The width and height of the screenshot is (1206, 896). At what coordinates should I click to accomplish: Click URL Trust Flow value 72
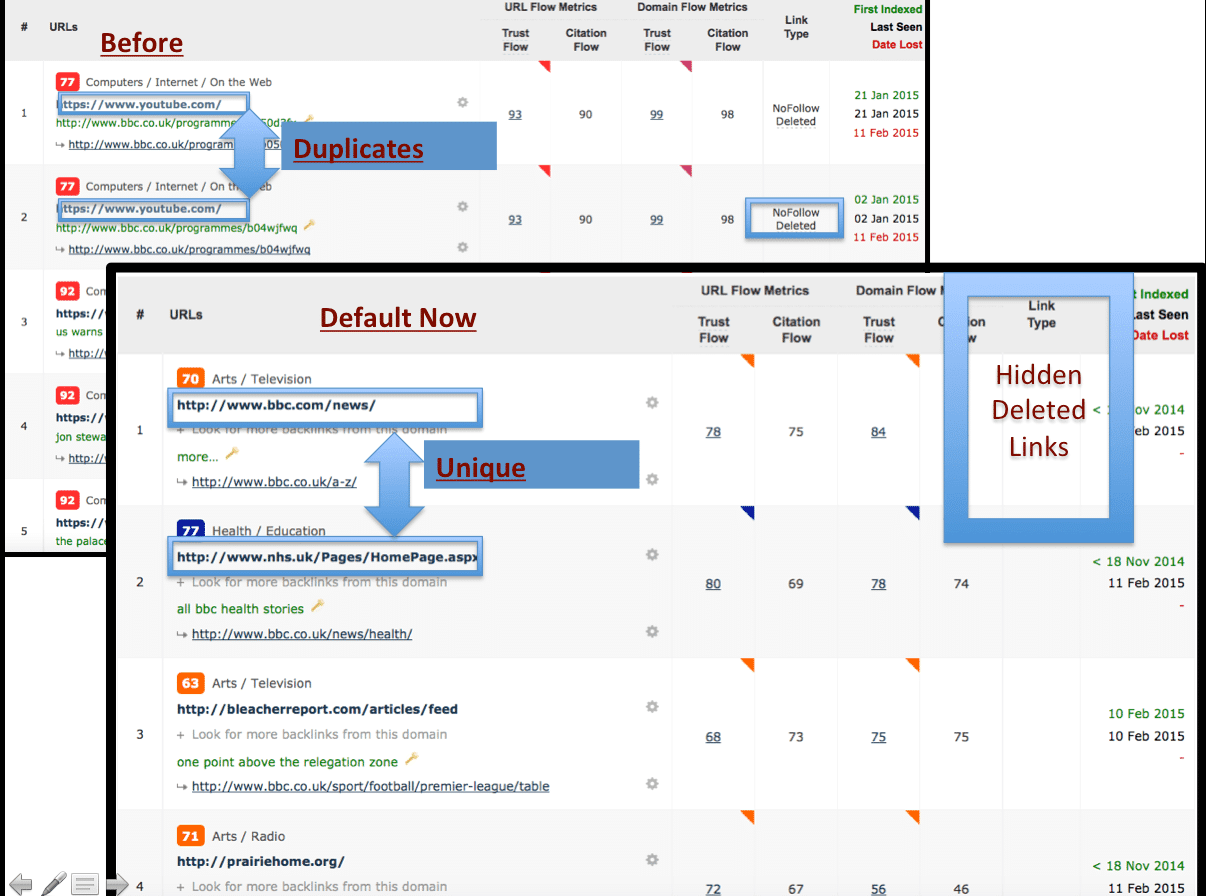[713, 889]
